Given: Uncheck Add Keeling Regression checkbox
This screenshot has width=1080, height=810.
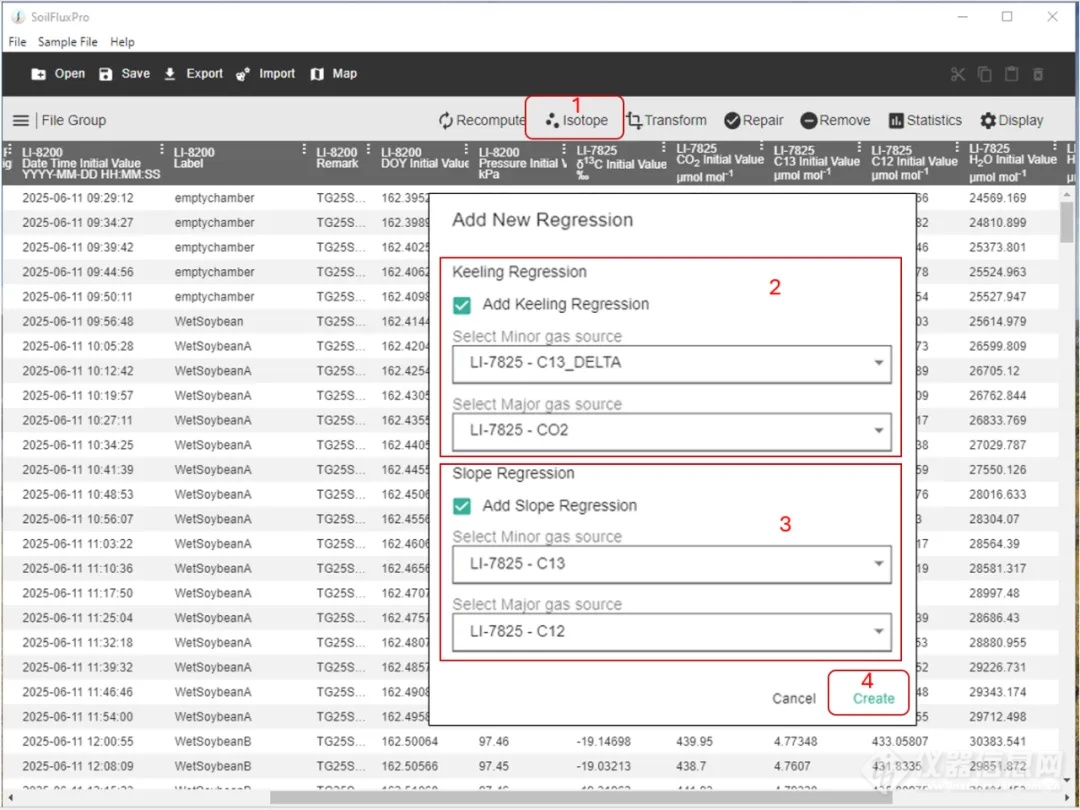Looking at the screenshot, I should pyautogui.click(x=462, y=305).
